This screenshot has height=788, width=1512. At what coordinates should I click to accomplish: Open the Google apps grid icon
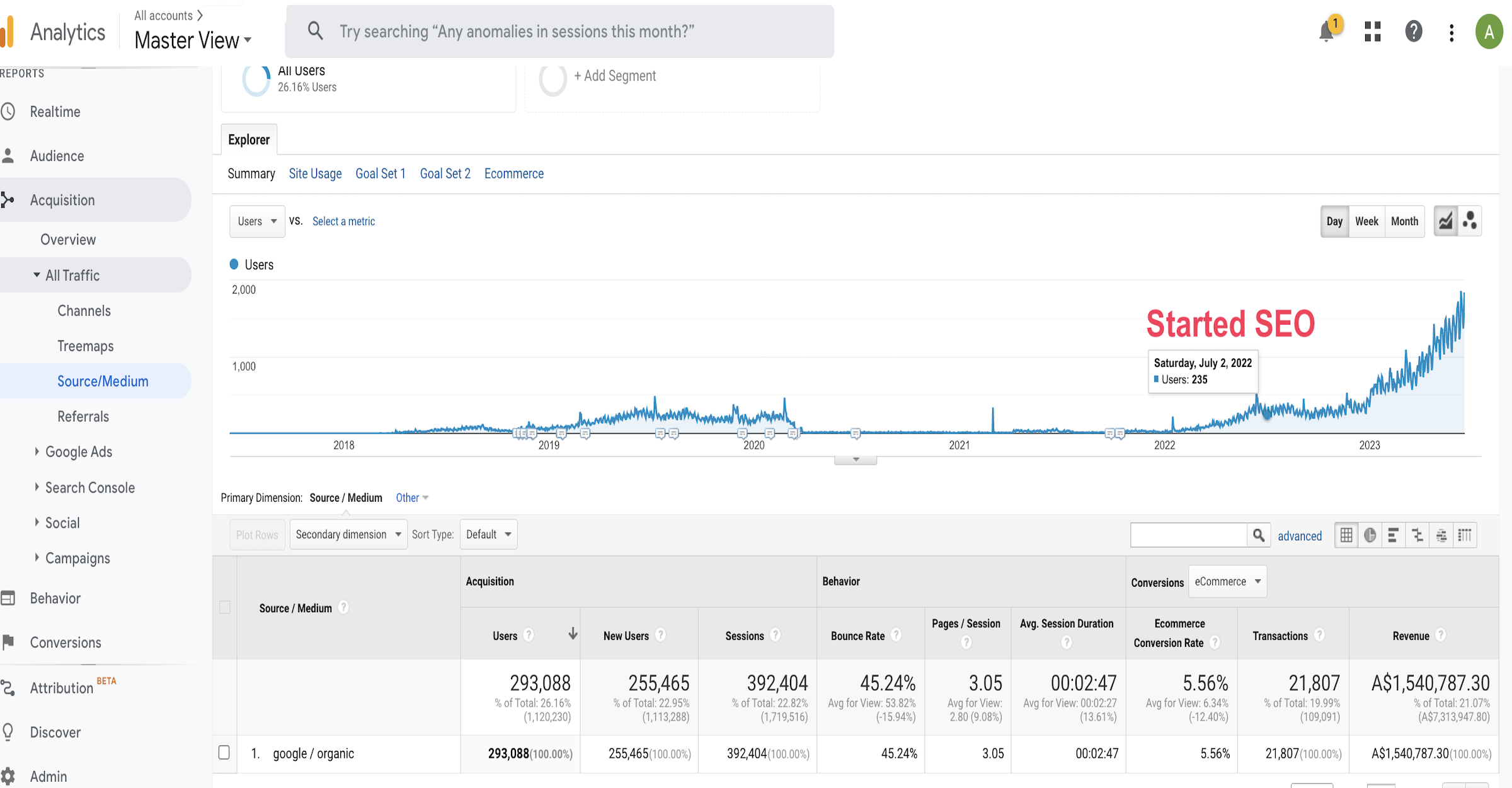click(x=1373, y=32)
